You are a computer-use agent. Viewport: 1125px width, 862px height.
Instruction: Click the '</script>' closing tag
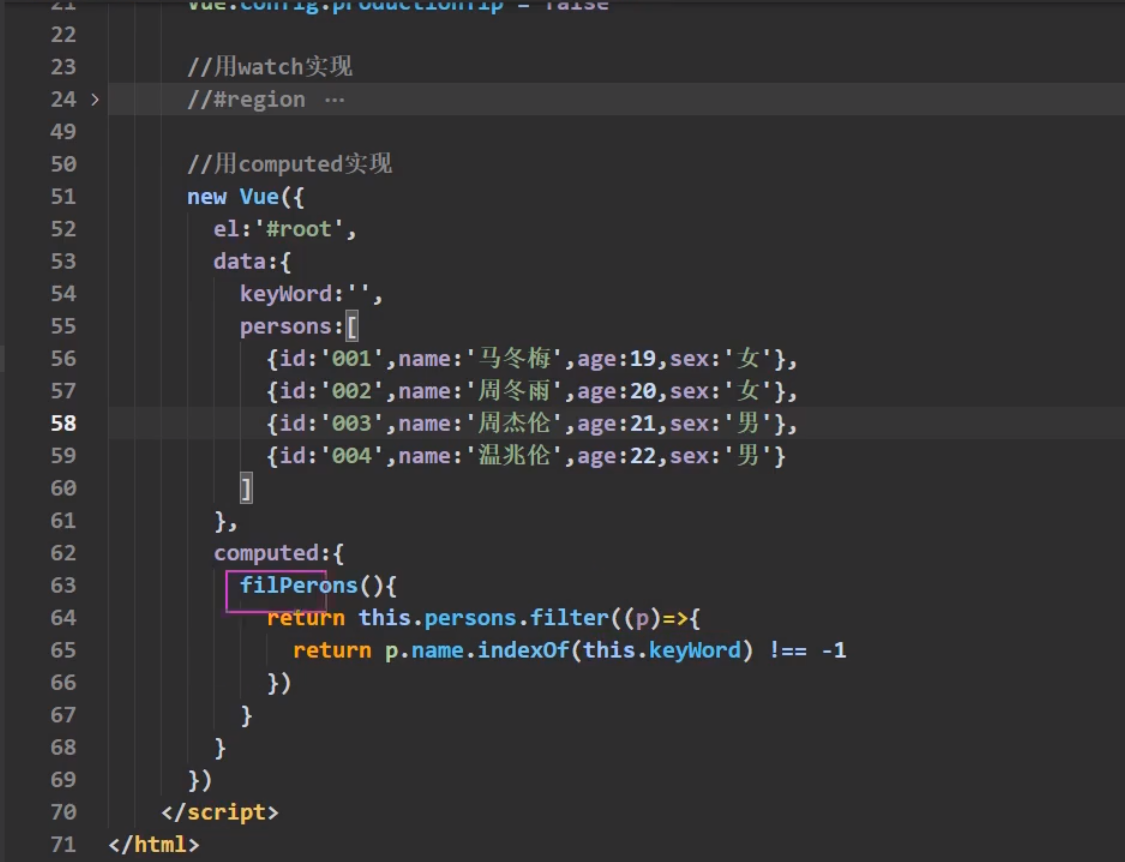(x=220, y=812)
